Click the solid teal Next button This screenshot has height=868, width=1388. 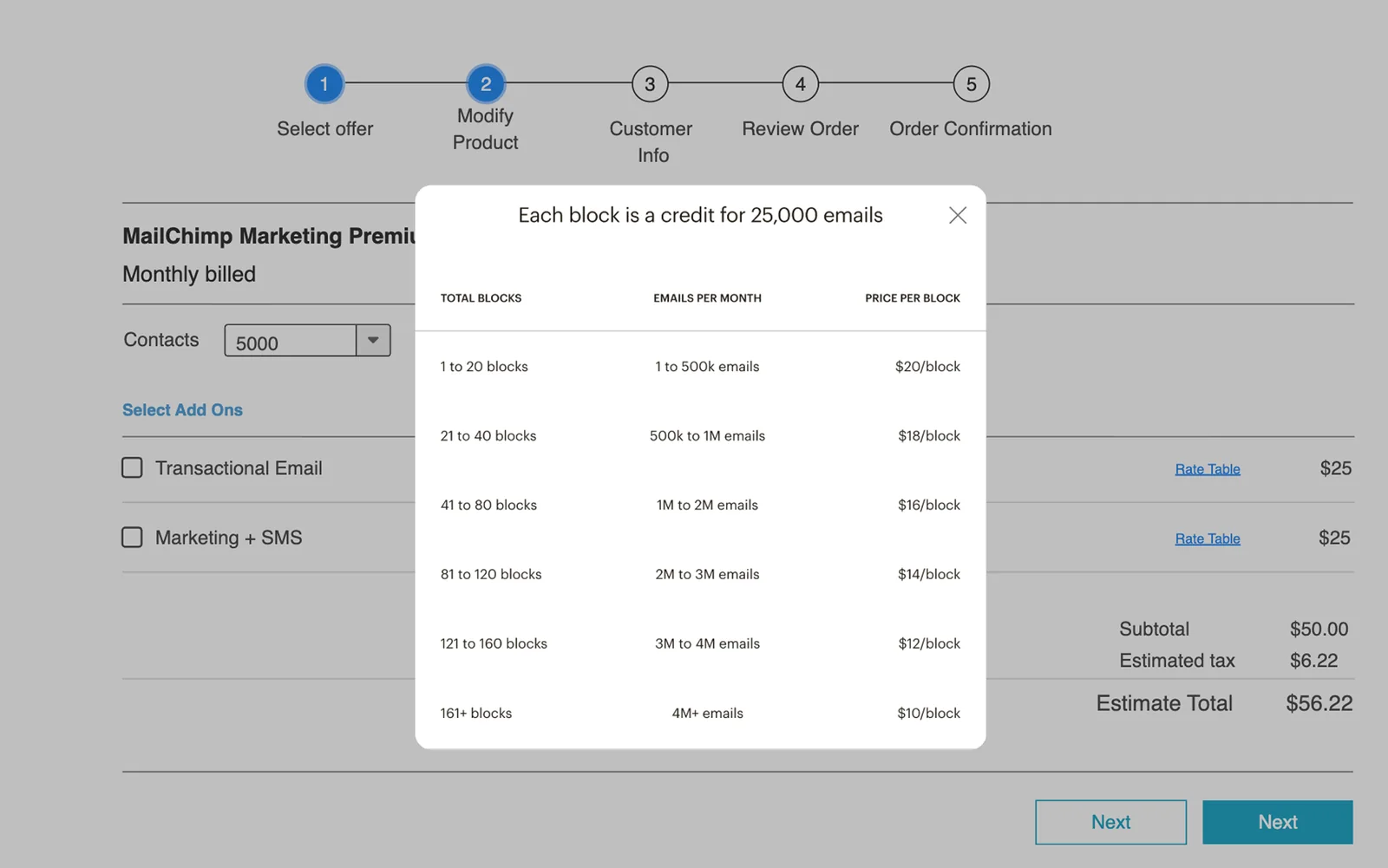[x=1278, y=822]
